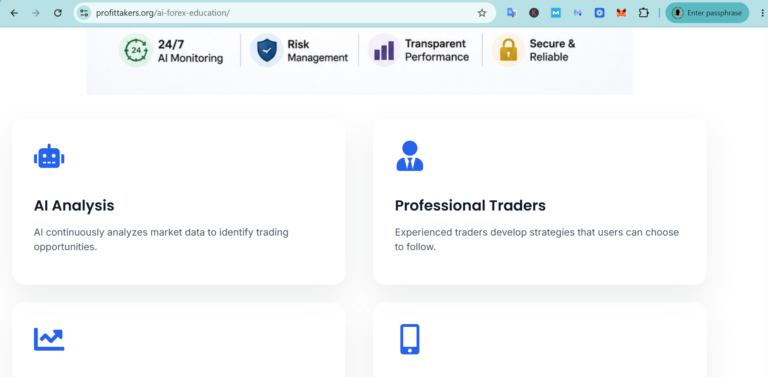This screenshot has width=768, height=377.
Task: Click the browser forward arrow
Action: point(36,13)
